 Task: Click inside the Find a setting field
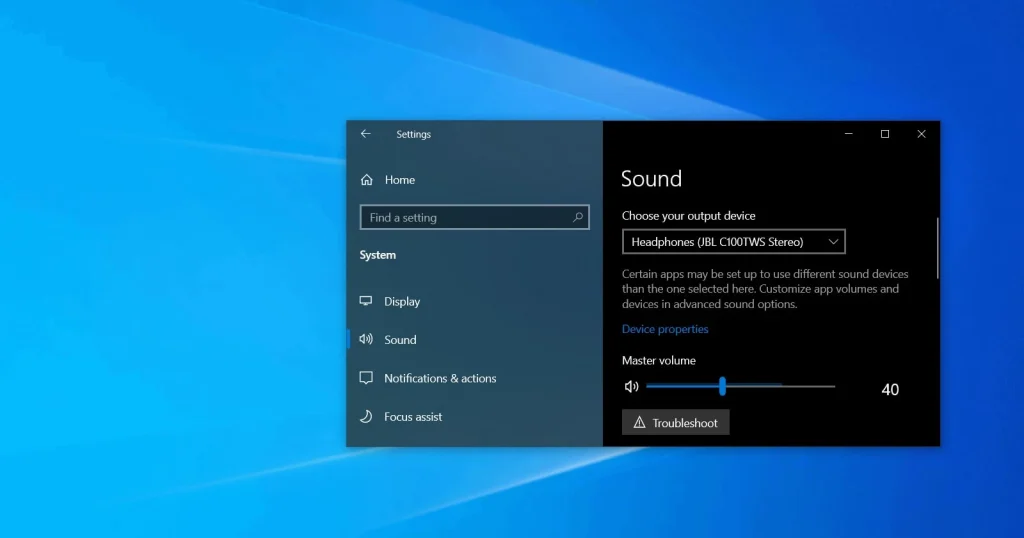point(475,217)
